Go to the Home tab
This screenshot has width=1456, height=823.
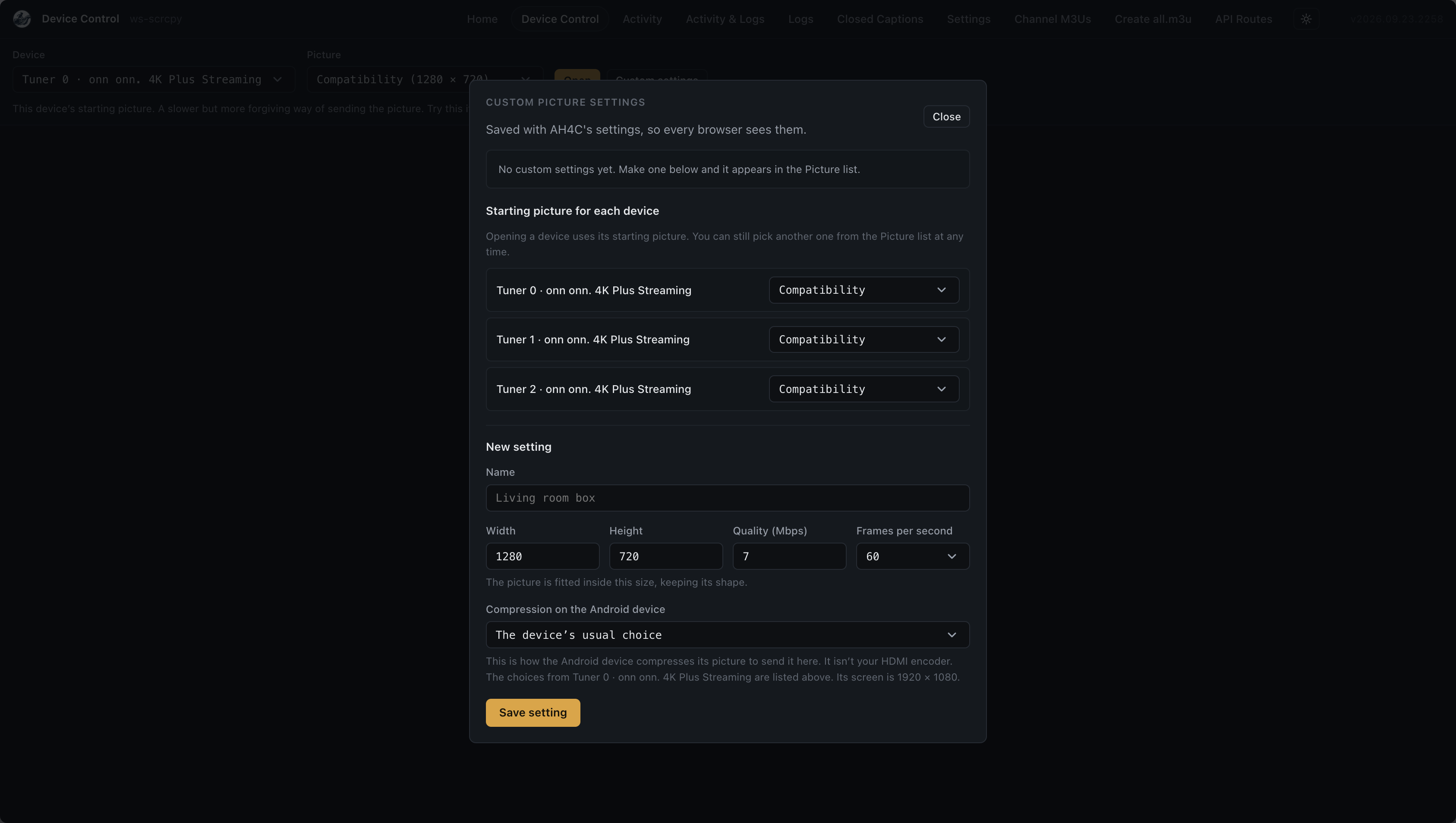482,19
